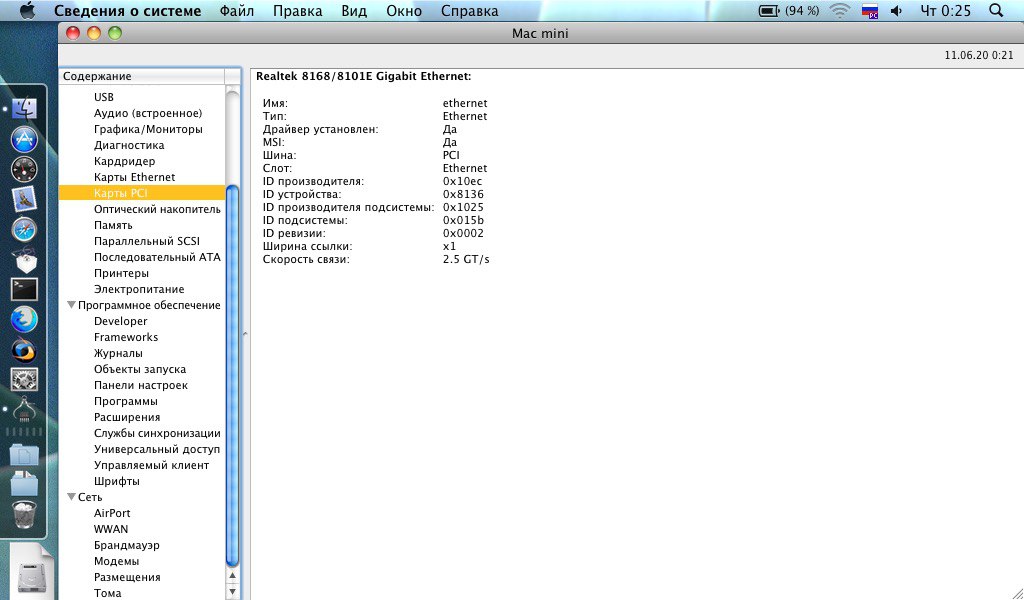Screen dimensions: 1024x600
Task: Click the device ID value 0x8136
Action: coord(463,194)
